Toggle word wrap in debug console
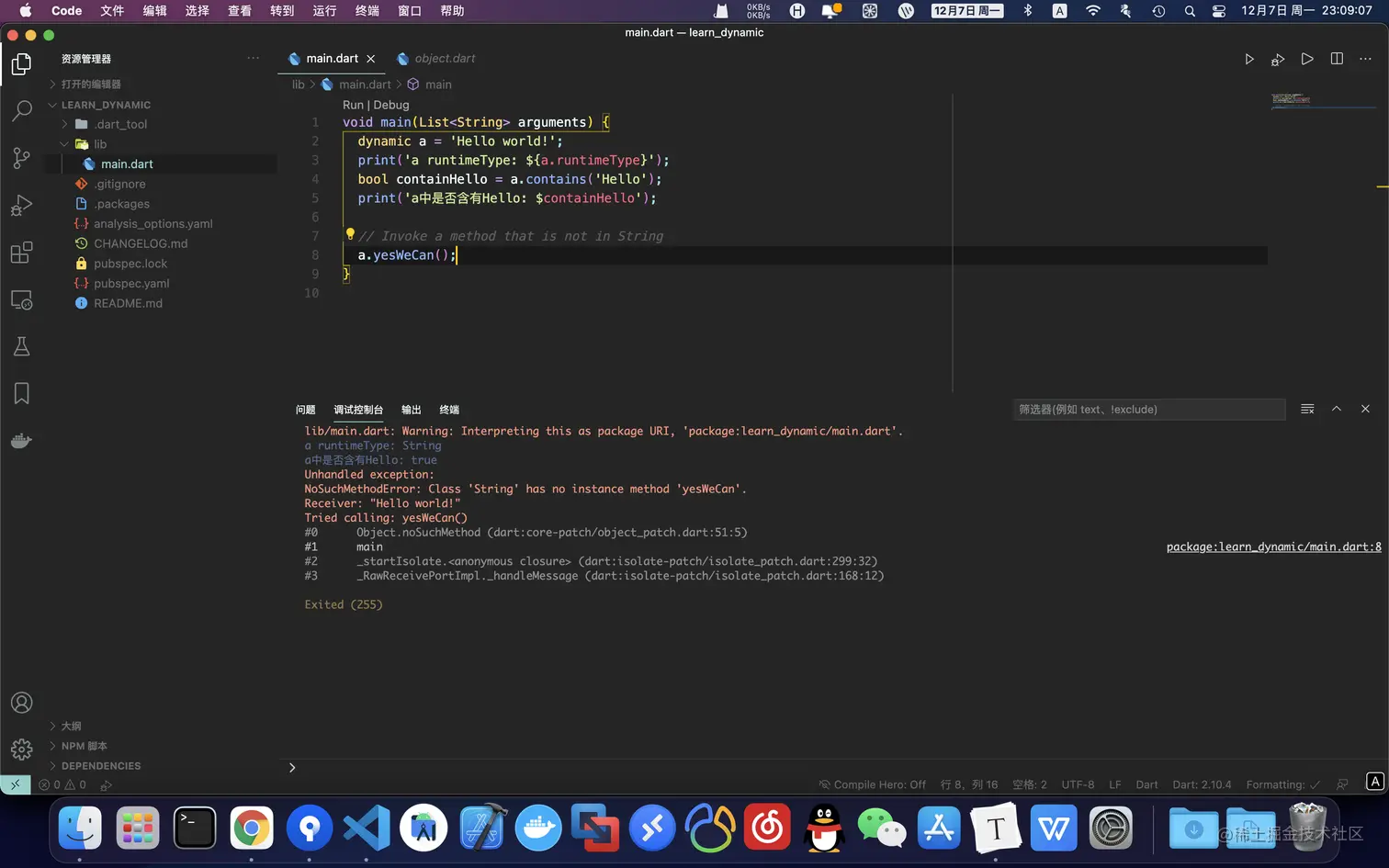 coord(1307,409)
